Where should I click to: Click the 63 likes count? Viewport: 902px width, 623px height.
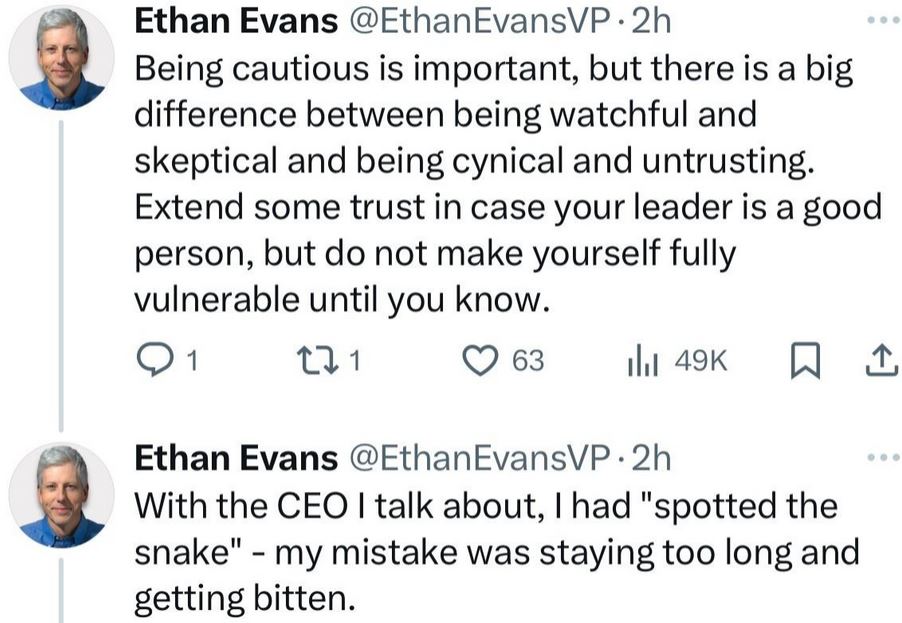[x=528, y=360]
